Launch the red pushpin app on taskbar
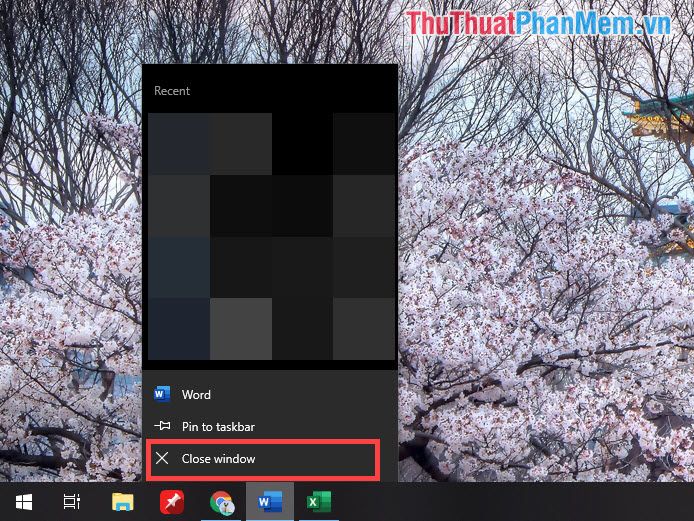Image resolution: width=694 pixels, height=521 pixels. [x=172, y=502]
